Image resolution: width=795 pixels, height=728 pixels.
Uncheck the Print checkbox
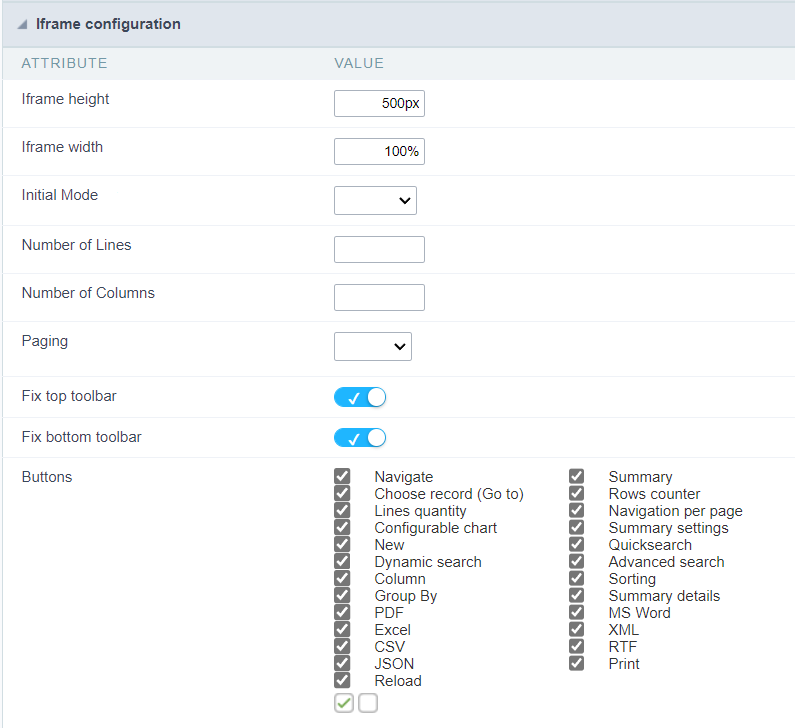[x=576, y=663]
